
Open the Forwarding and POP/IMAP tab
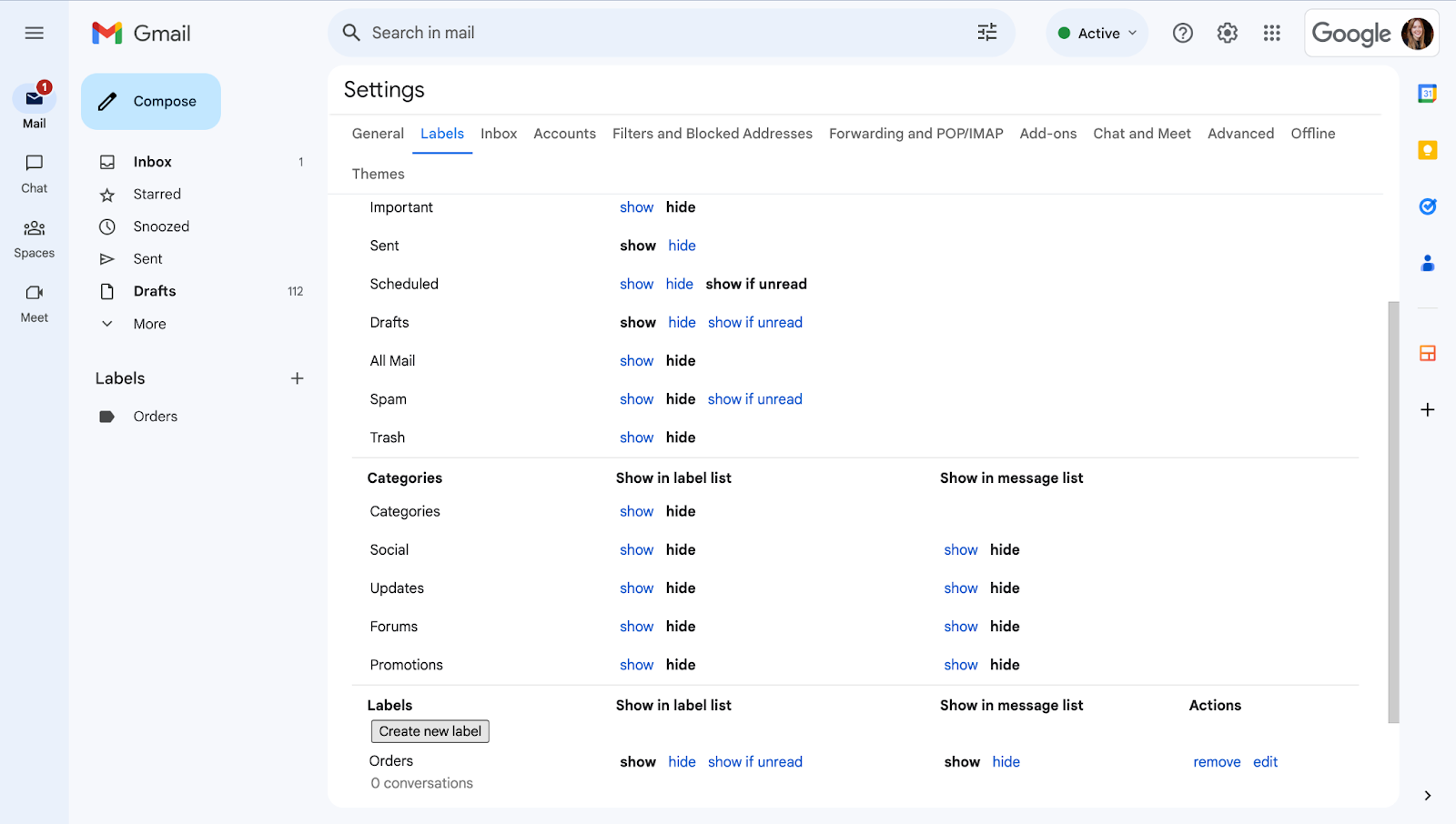[915, 133]
